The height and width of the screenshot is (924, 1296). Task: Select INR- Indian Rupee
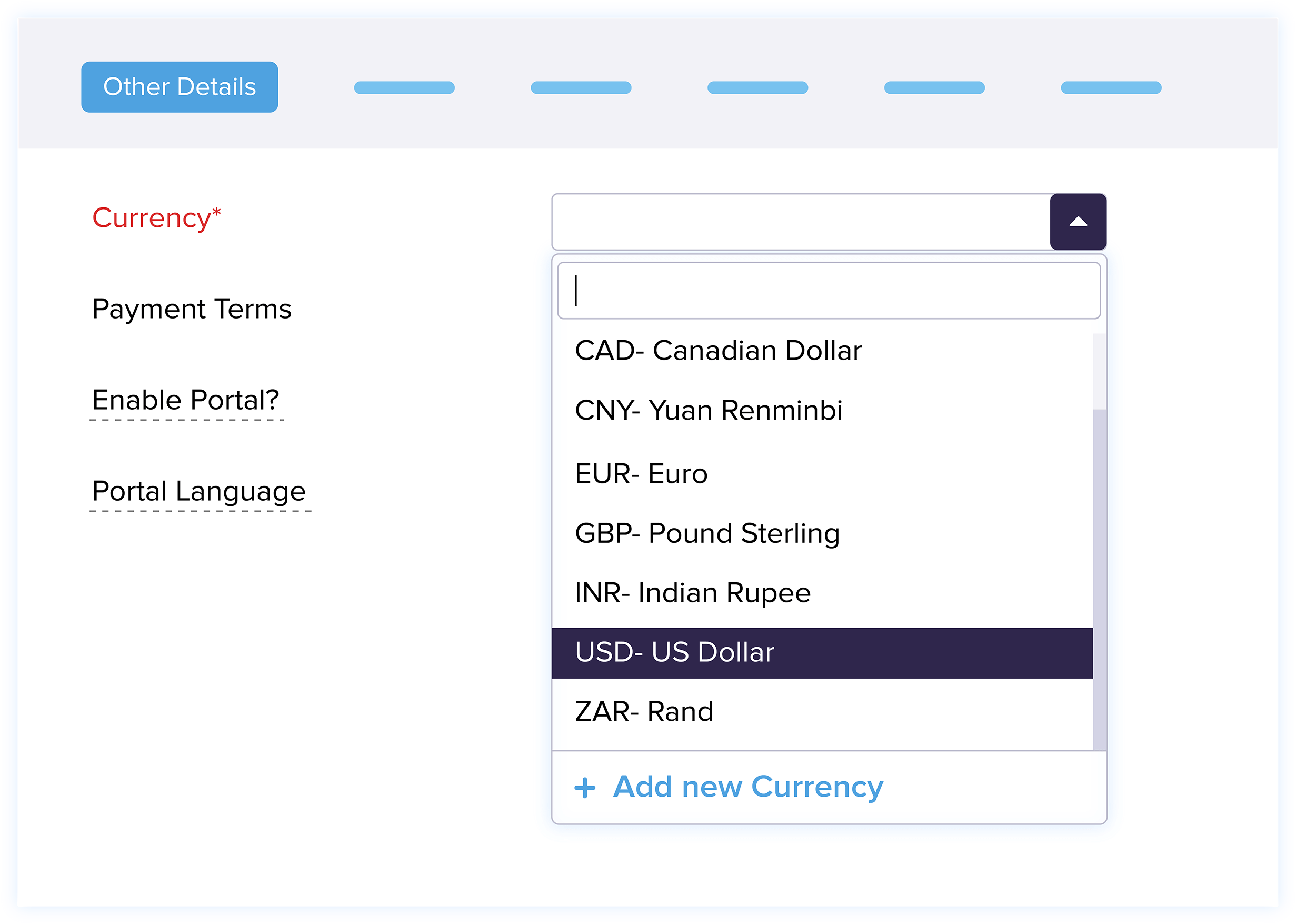[692, 593]
